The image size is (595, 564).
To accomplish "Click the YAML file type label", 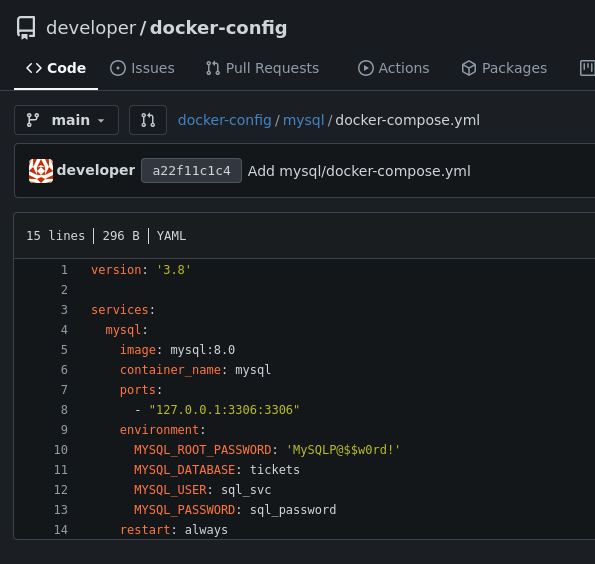I will point(172,236).
